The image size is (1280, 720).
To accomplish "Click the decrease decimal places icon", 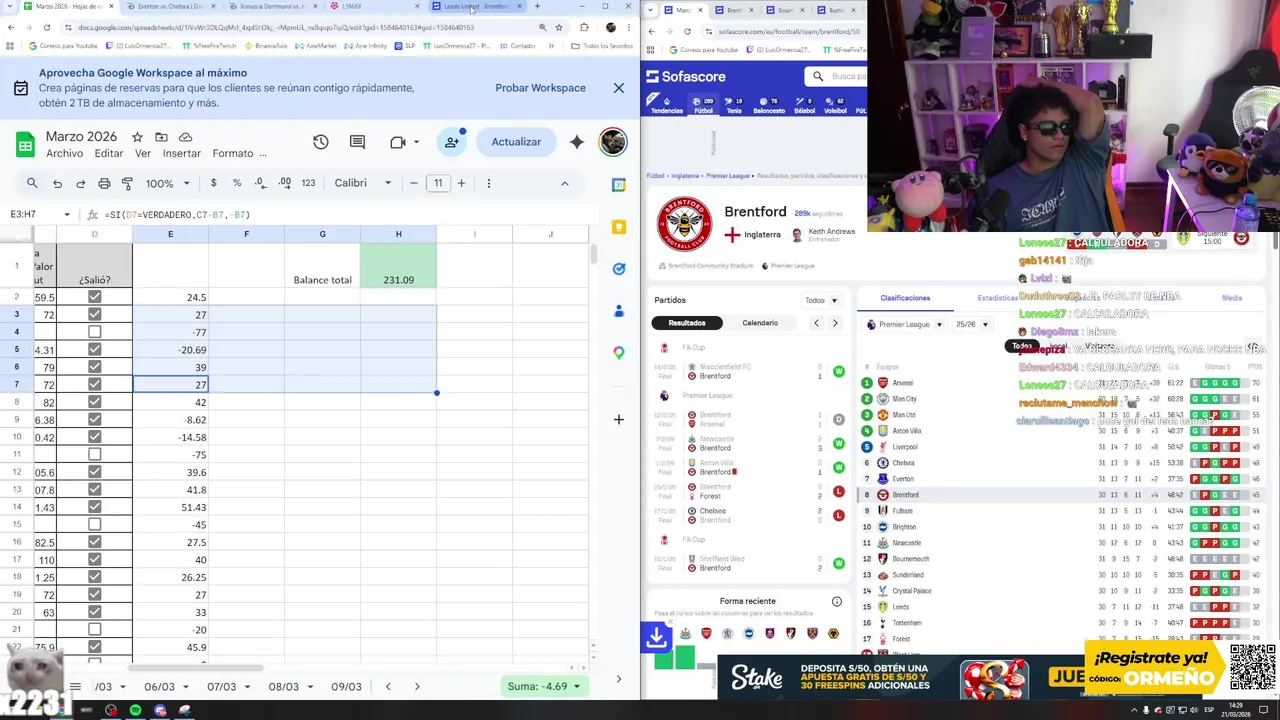I will [x=260, y=183].
